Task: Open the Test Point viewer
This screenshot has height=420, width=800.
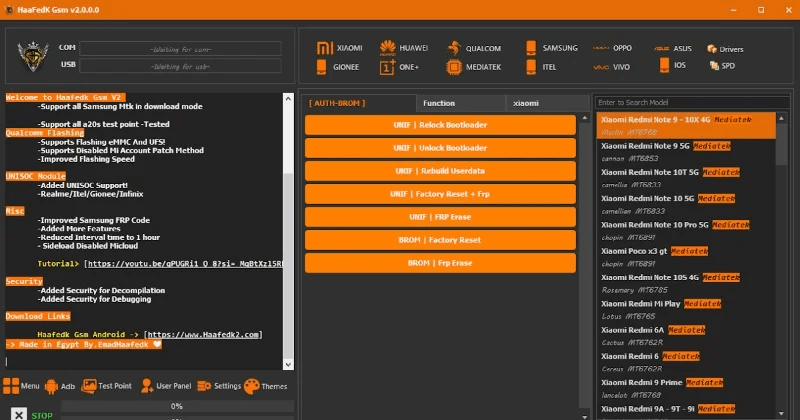Action: click(90, 385)
